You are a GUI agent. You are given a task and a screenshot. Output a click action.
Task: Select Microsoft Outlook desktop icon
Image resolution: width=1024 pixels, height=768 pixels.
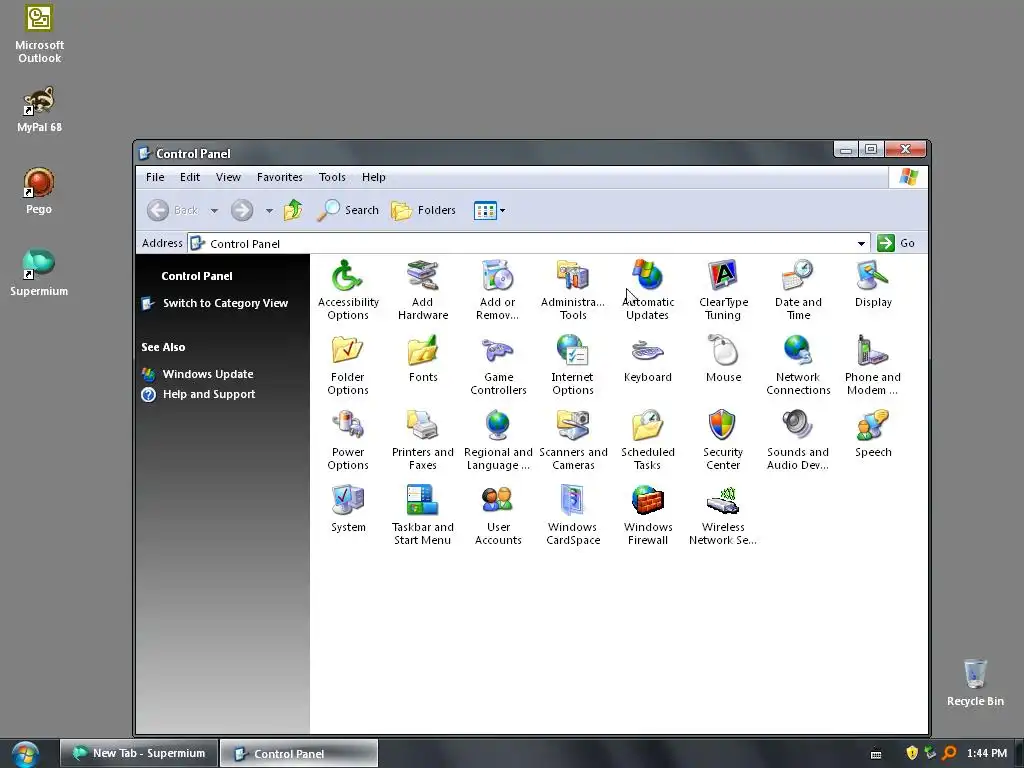tap(39, 34)
